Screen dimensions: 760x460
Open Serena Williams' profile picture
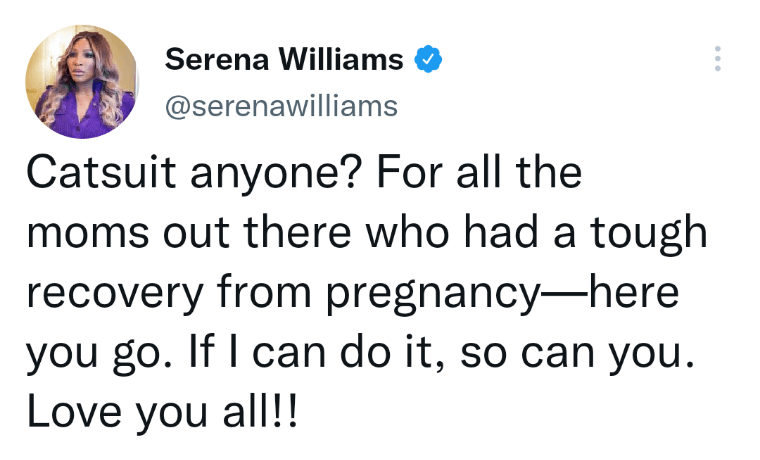(x=82, y=82)
